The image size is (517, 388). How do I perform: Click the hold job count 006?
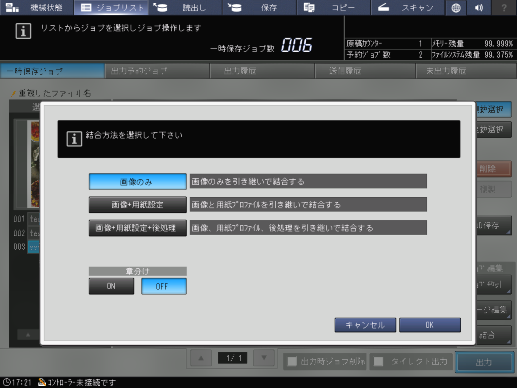click(296, 45)
